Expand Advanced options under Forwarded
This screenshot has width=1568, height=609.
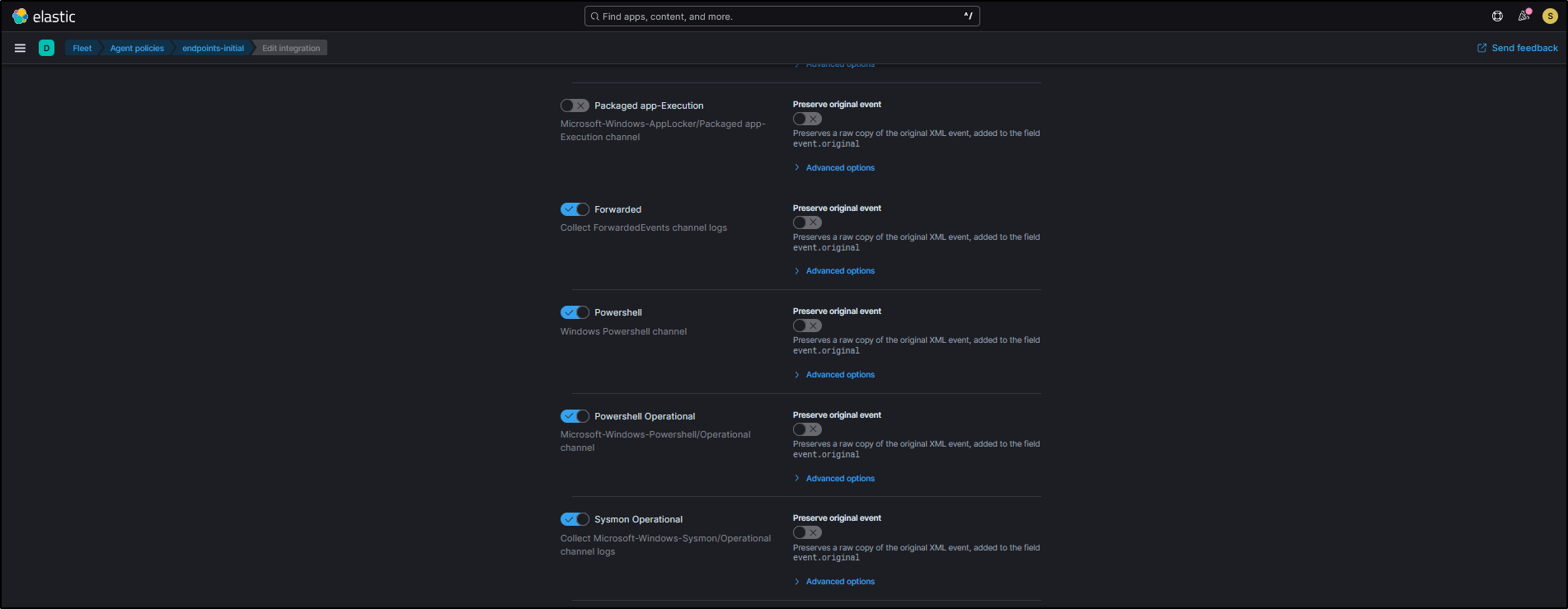[x=839, y=271]
